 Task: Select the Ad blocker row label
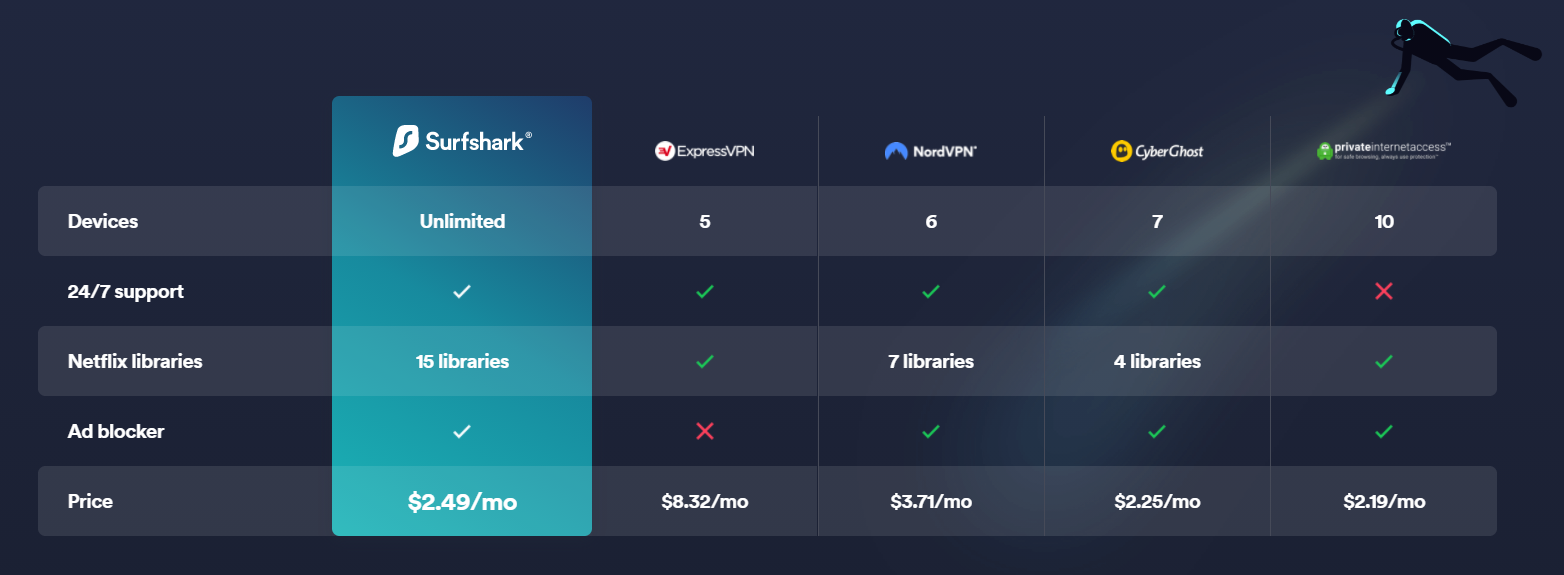tap(116, 431)
